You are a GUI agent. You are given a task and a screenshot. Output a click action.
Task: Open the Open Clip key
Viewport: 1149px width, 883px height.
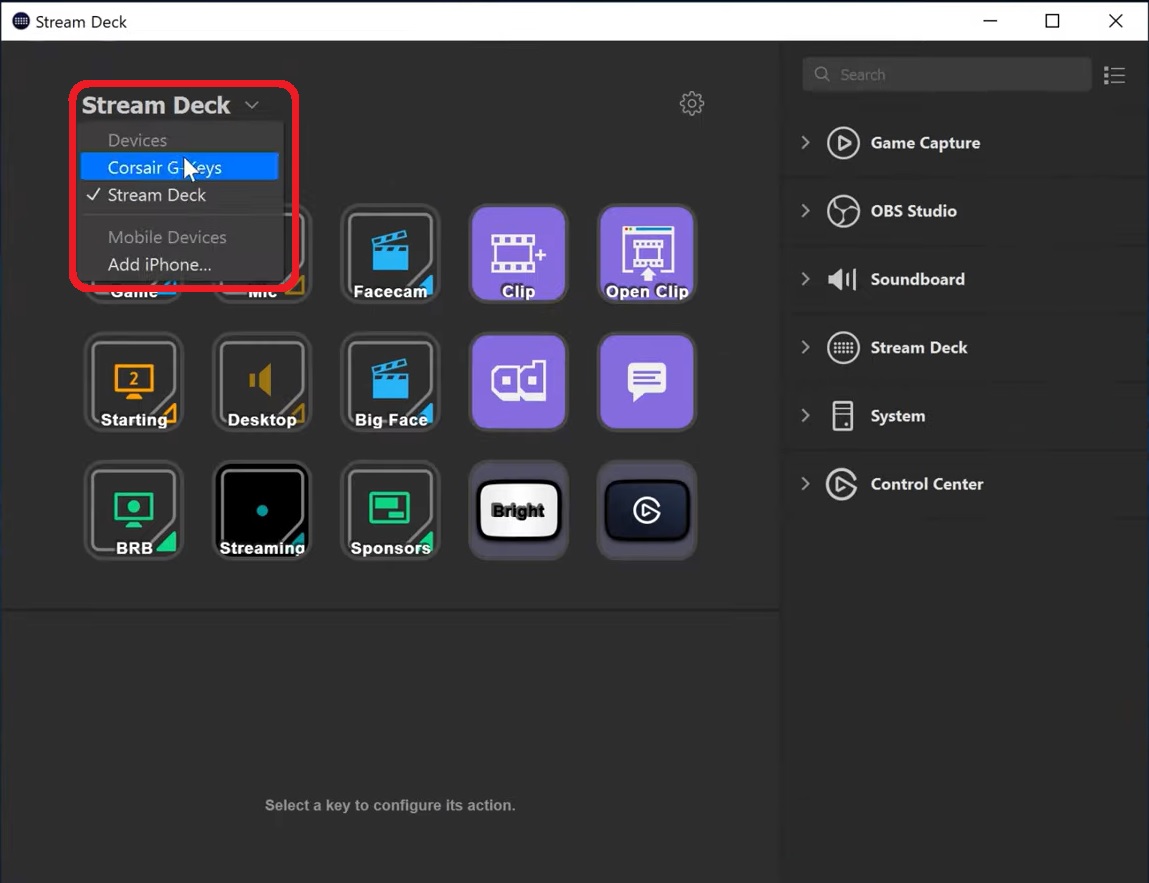[x=646, y=253]
